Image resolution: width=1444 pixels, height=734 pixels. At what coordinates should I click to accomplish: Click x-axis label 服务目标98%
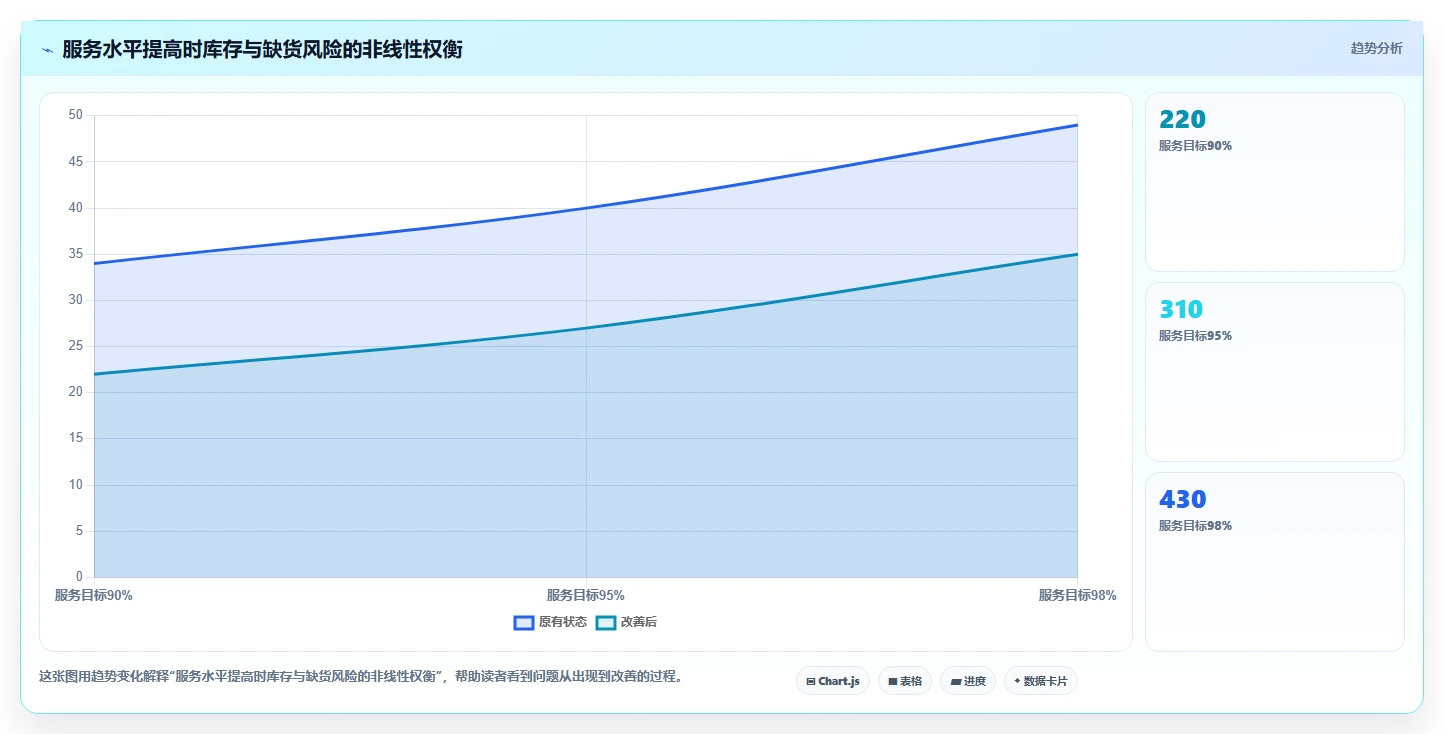(x=1077, y=595)
